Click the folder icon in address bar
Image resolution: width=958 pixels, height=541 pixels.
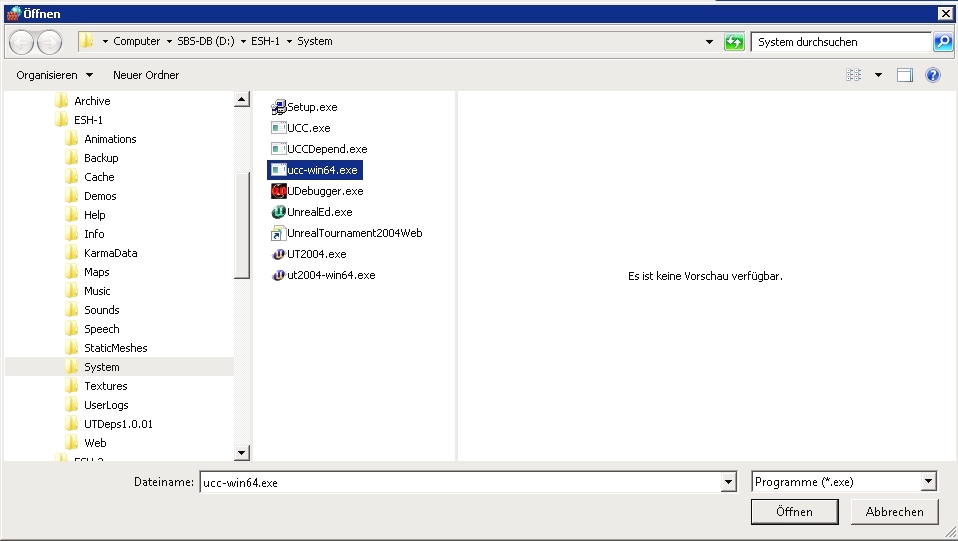87,41
